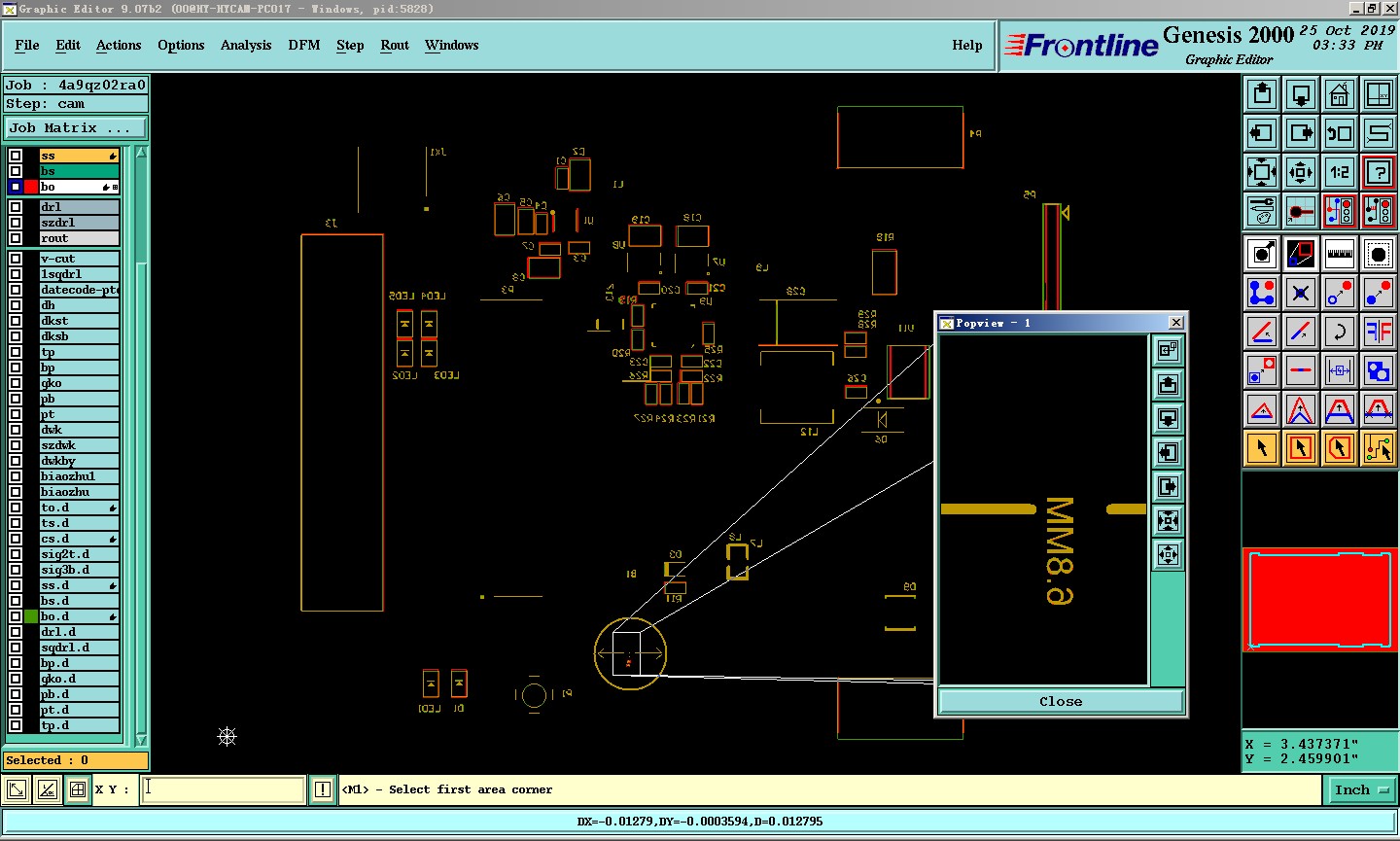The image size is (1400, 841).
Task: Select the net trace arrow selection tool
Action: pos(1379,448)
